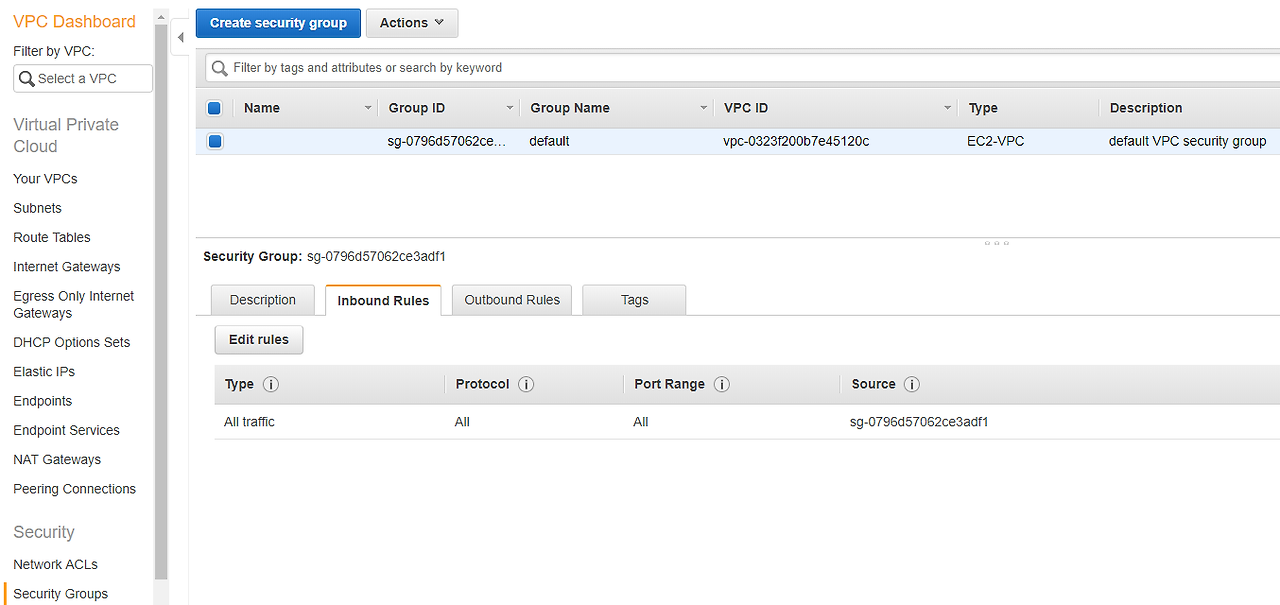Open Endpoints in the sidebar
Screen dimensions: 1280x605
tap(43, 401)
